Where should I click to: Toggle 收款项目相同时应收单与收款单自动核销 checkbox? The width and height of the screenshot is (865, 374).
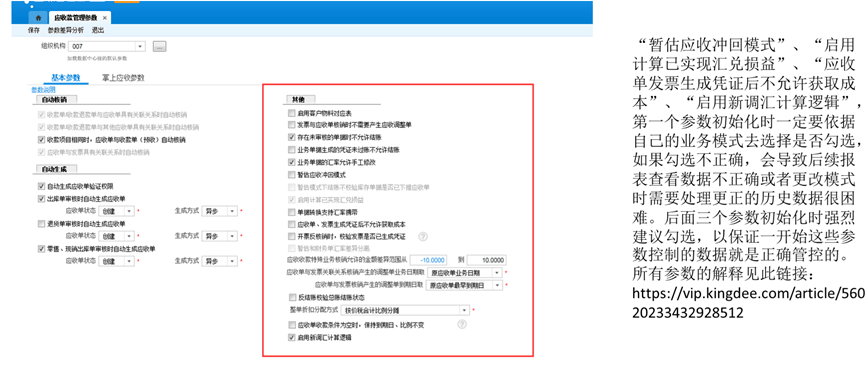41,140
